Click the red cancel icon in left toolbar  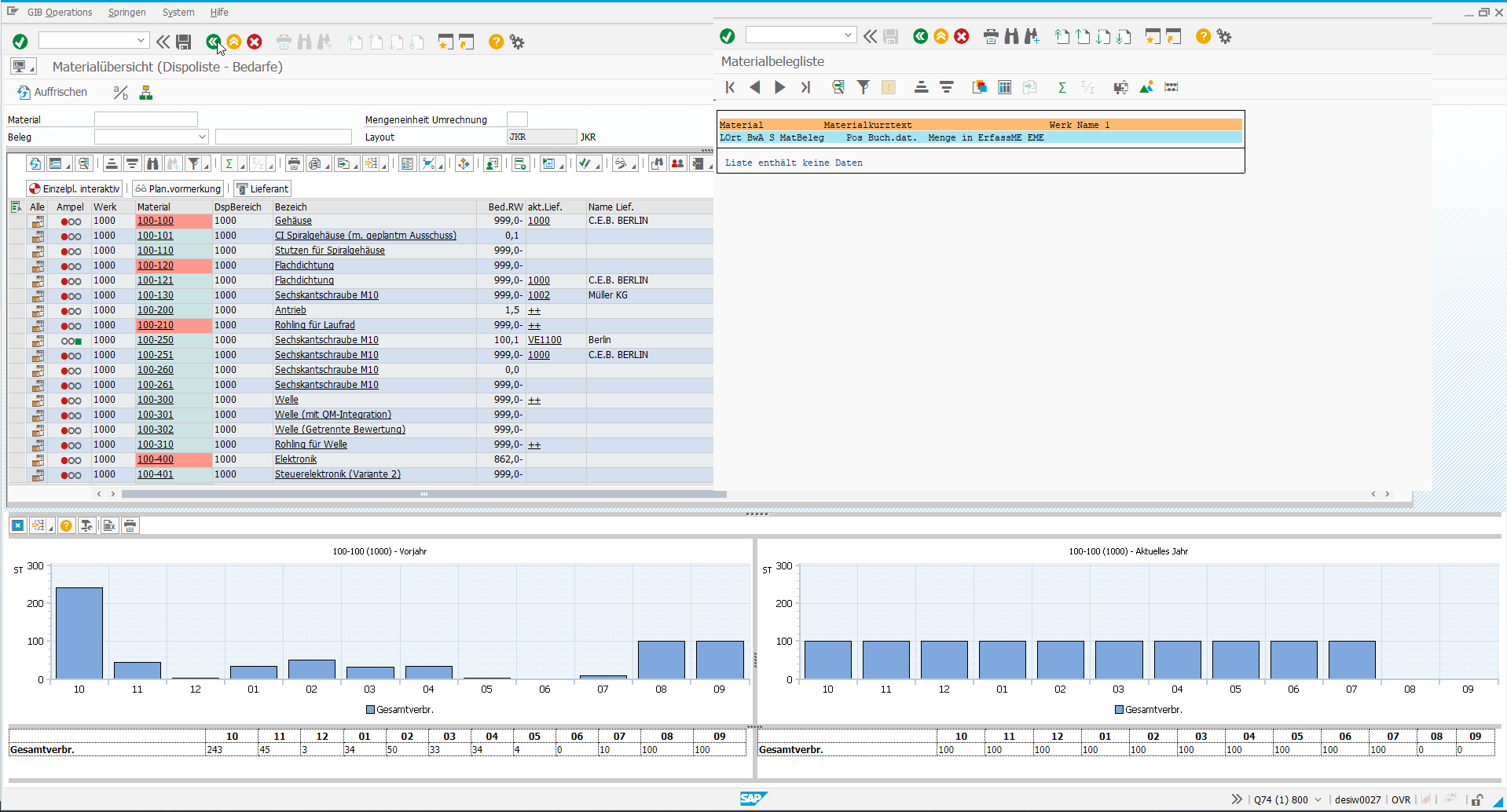(255, 42)
